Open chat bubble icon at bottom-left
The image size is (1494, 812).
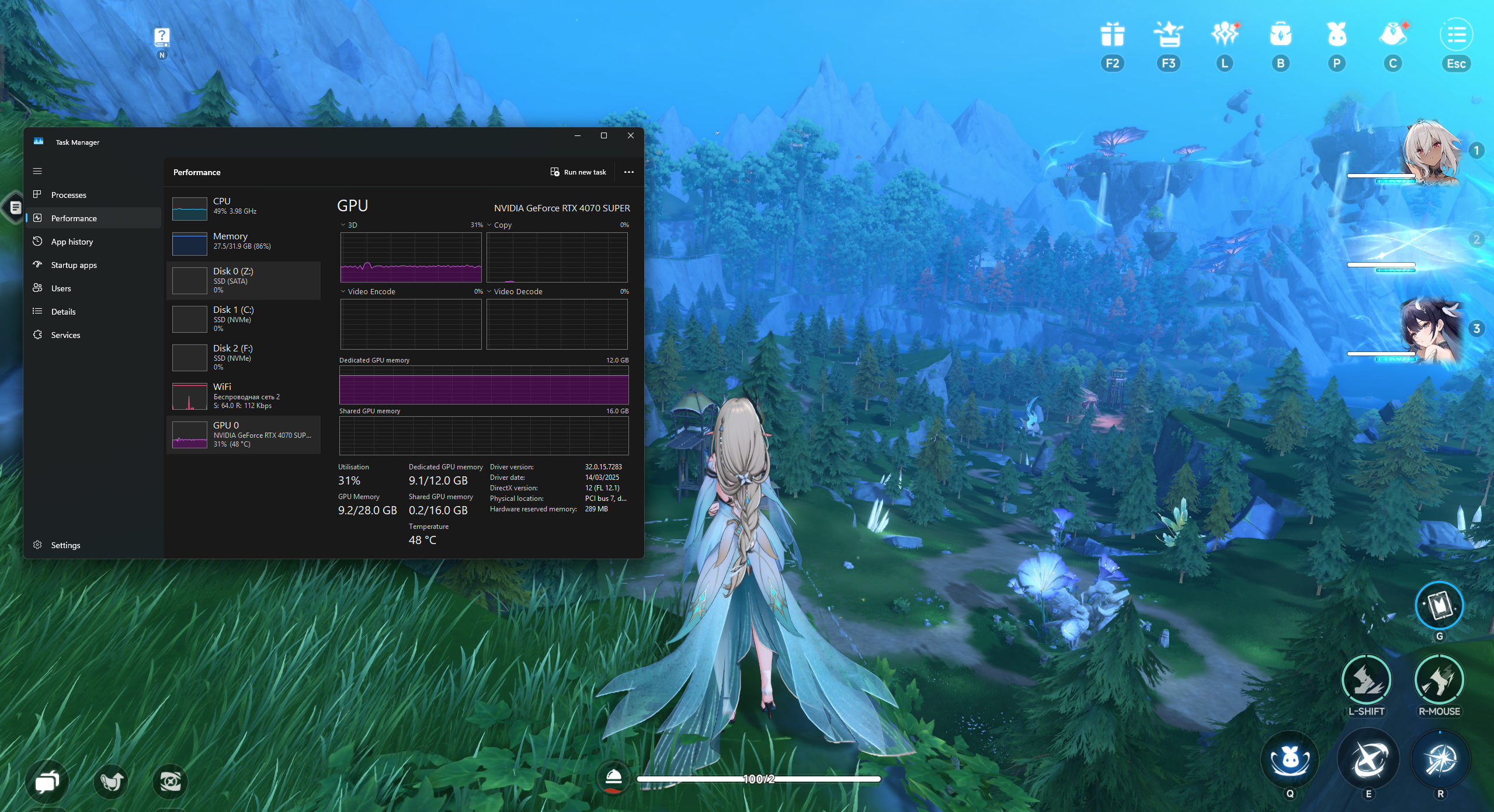(47, 781)
